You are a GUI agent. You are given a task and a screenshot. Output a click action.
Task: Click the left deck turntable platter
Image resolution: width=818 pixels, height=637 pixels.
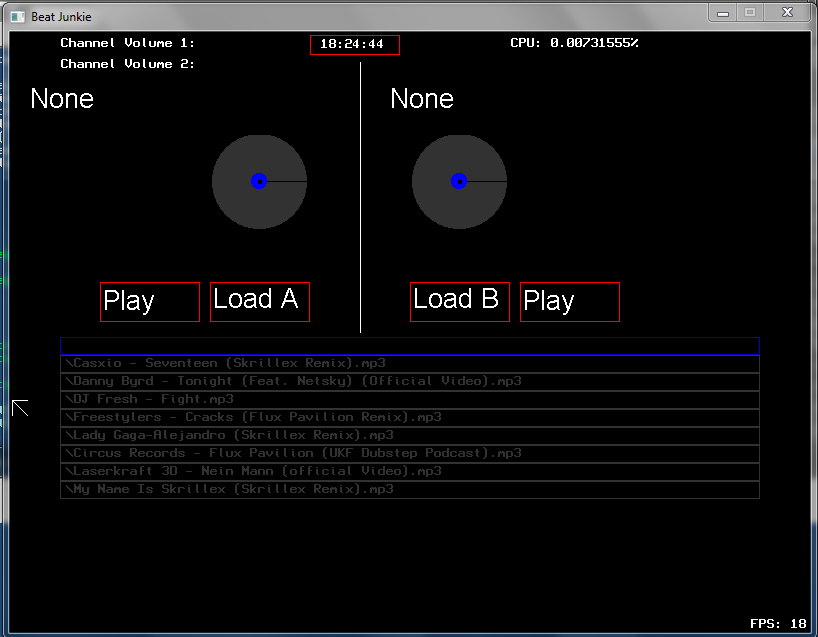[x=259, y=181]
